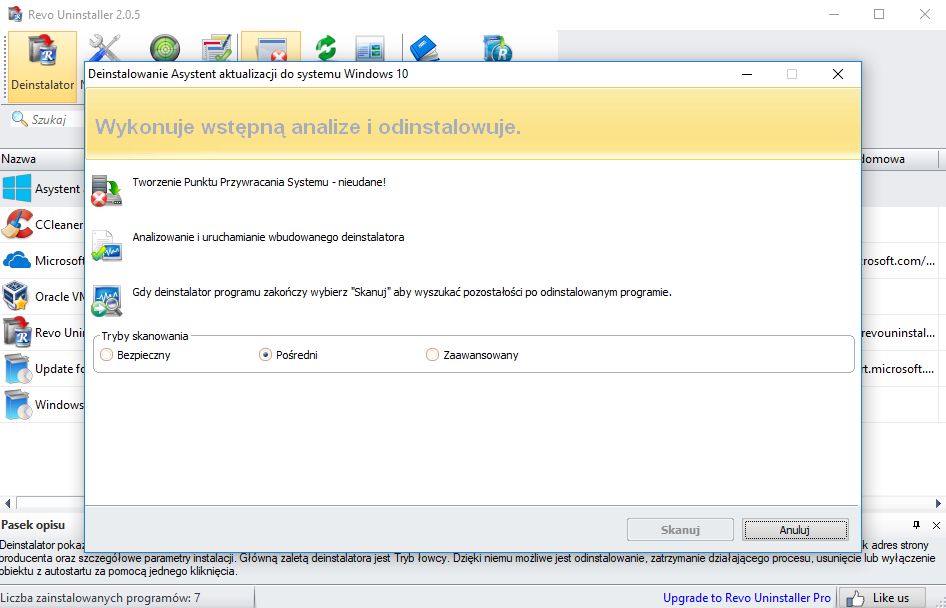Click the Uninstall window-with-red-X toolbar icon
Viewport: 946px width, 608px height.
(271, 47)
